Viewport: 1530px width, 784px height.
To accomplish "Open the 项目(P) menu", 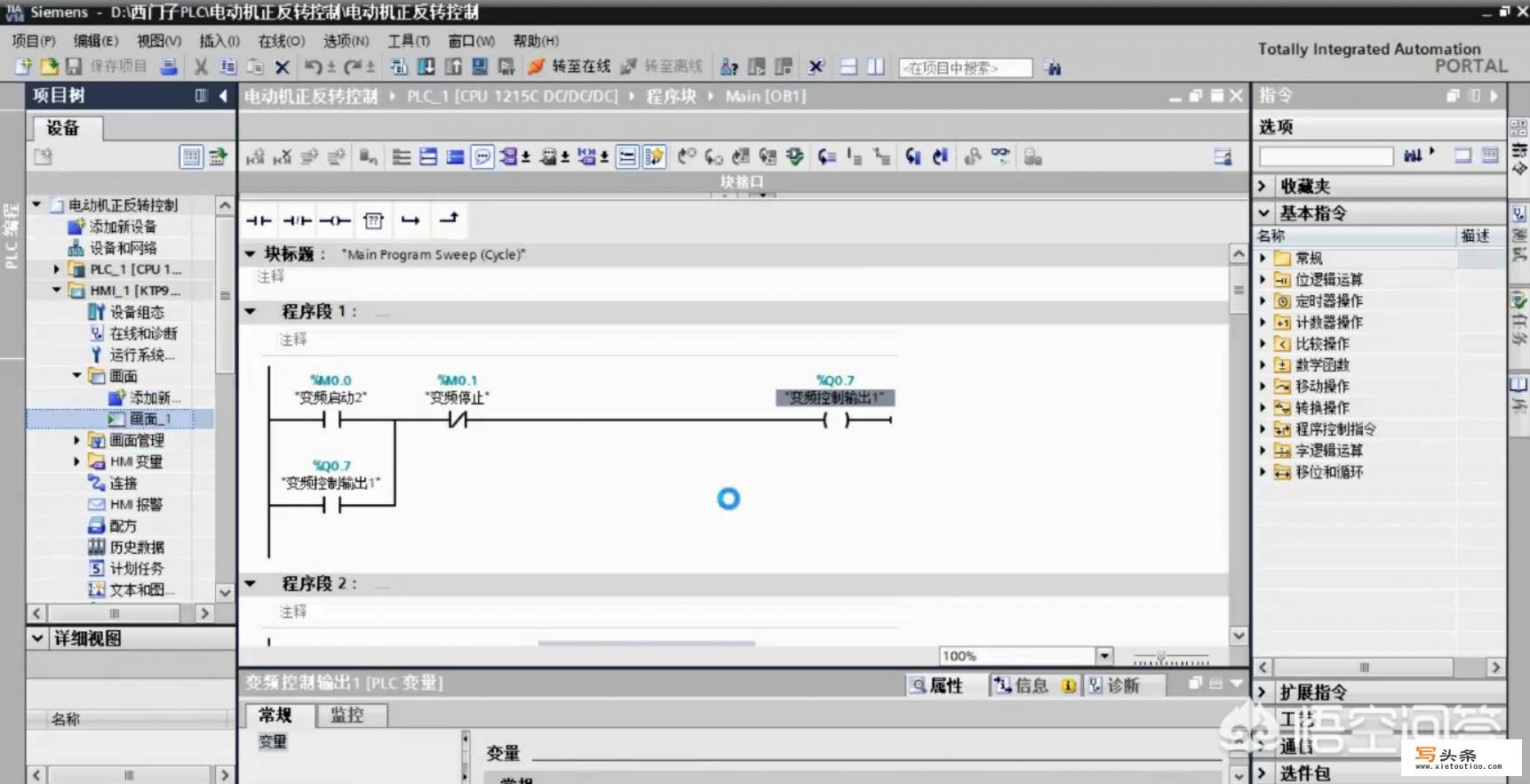I will pyautogui.click(x=34, y=41).
